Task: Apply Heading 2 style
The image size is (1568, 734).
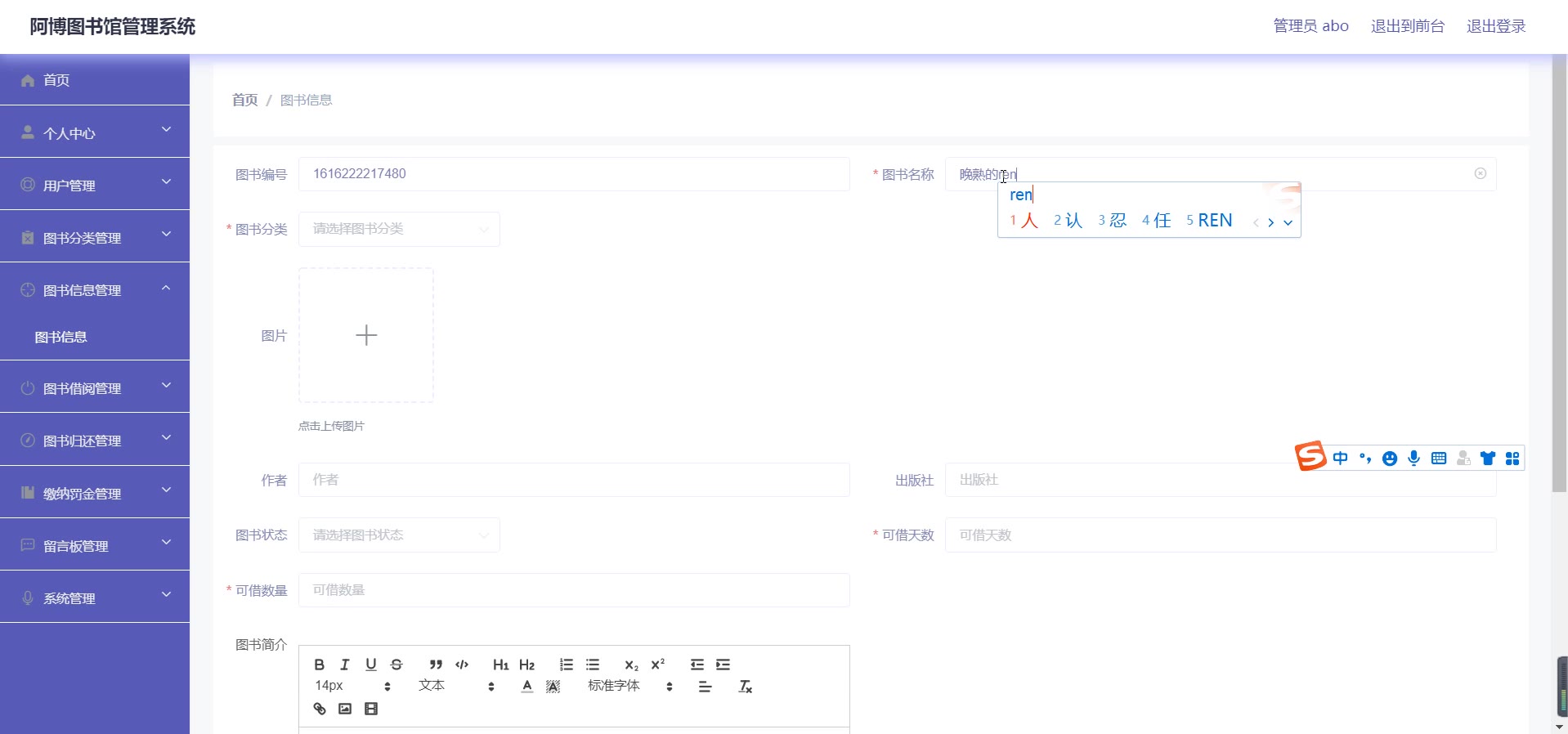Action: pos(527,665)
